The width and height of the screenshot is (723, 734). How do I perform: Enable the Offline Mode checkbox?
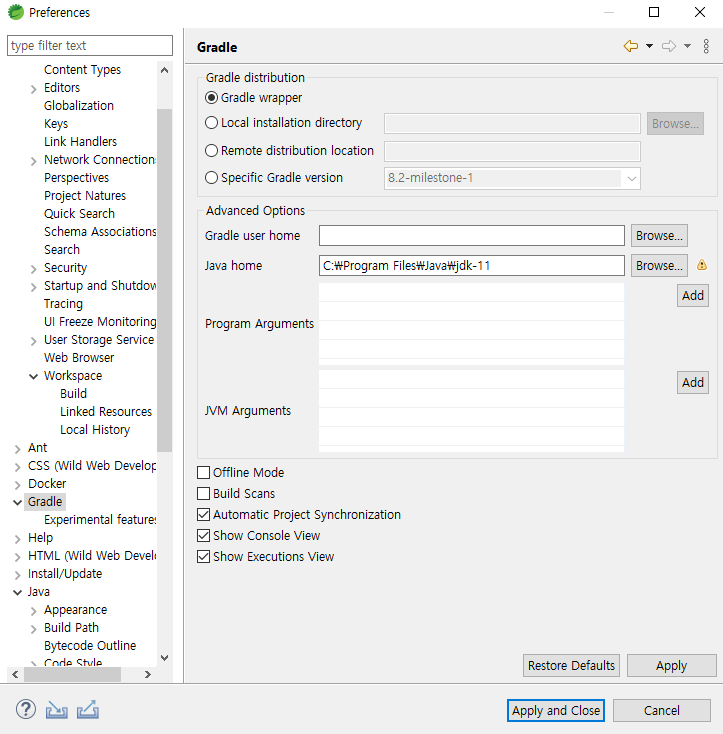[204, 472]
